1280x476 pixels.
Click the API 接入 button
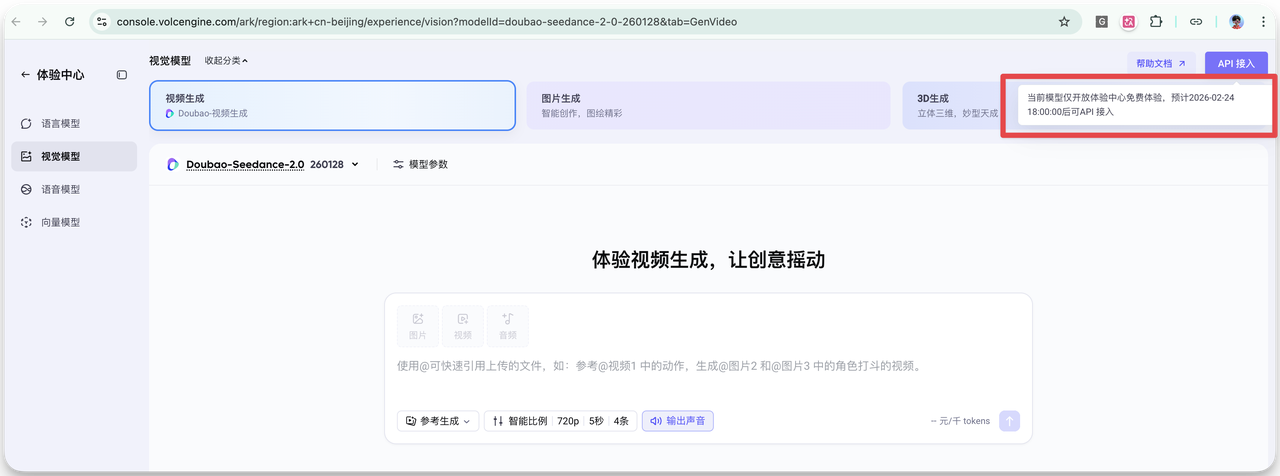click(1236, 63)
